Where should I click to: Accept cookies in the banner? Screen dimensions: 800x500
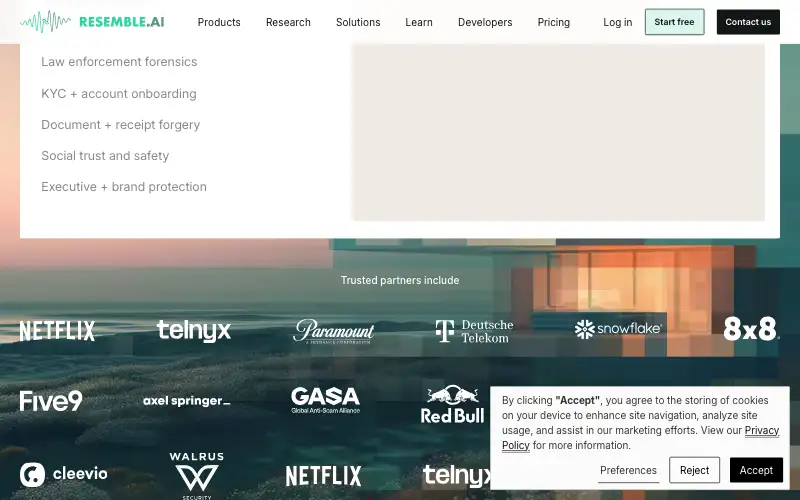(756, 470)
